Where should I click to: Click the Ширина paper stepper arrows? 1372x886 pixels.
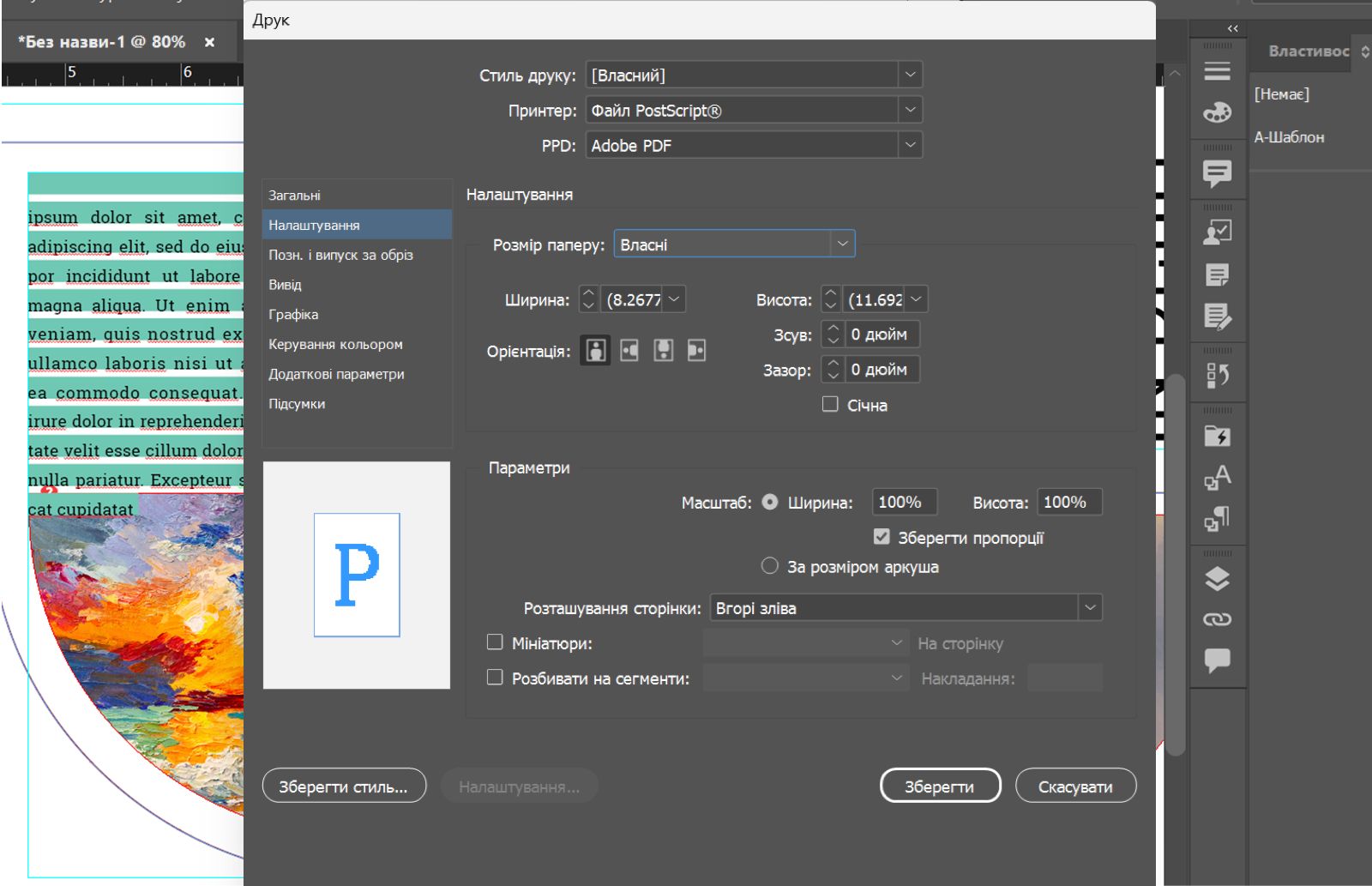tap(588, 299)
